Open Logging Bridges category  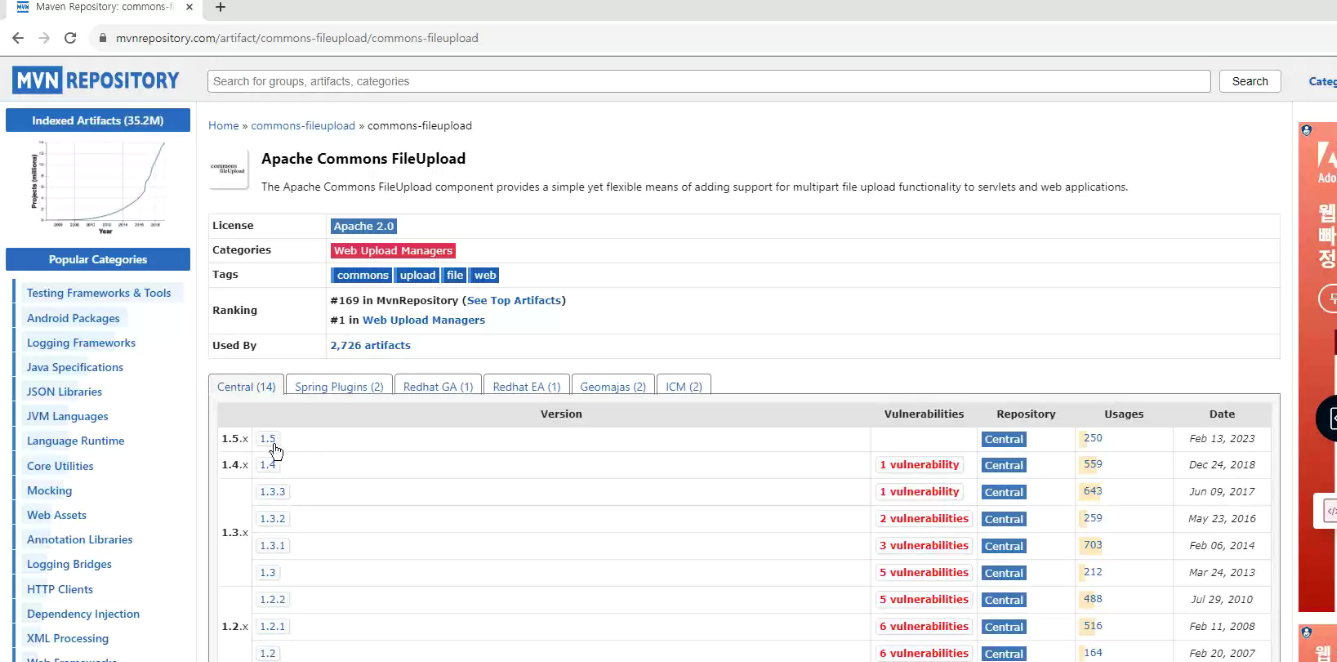[69, 564]
